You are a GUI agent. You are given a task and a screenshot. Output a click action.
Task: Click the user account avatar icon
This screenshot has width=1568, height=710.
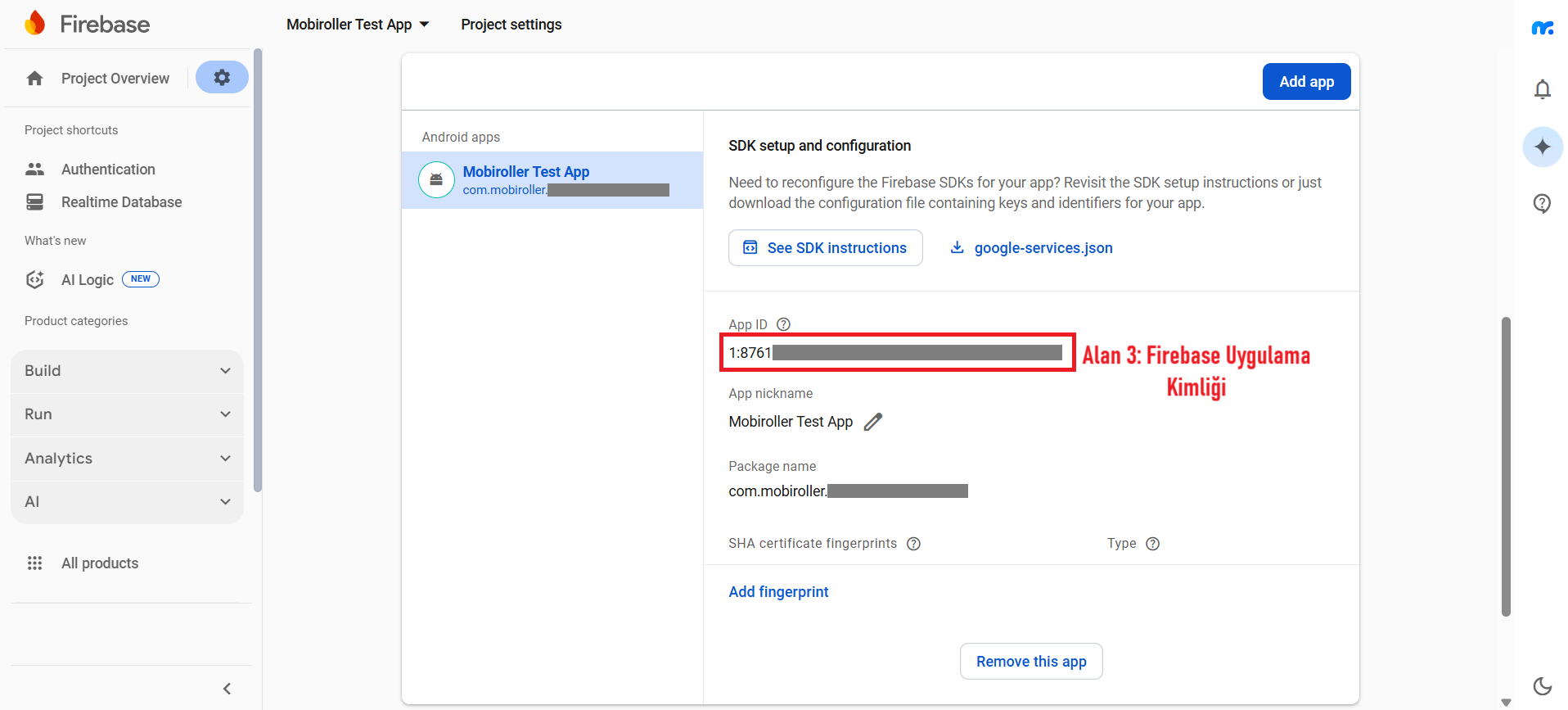coord(1543,28)
